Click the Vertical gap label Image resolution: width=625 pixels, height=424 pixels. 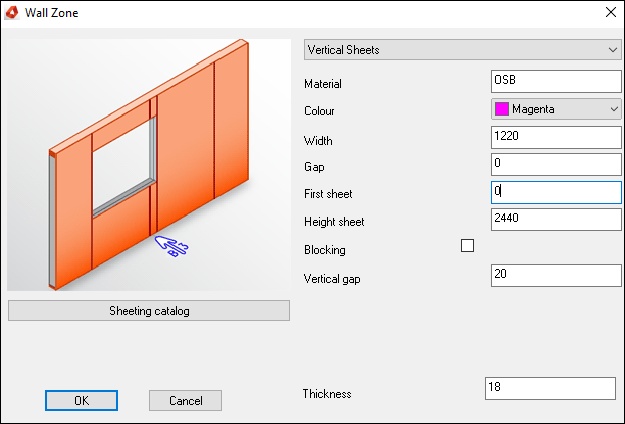coord(332,279)
